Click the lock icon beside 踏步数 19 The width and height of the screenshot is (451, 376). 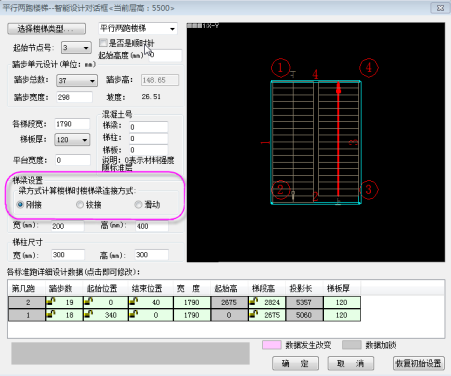click(51, 302)
